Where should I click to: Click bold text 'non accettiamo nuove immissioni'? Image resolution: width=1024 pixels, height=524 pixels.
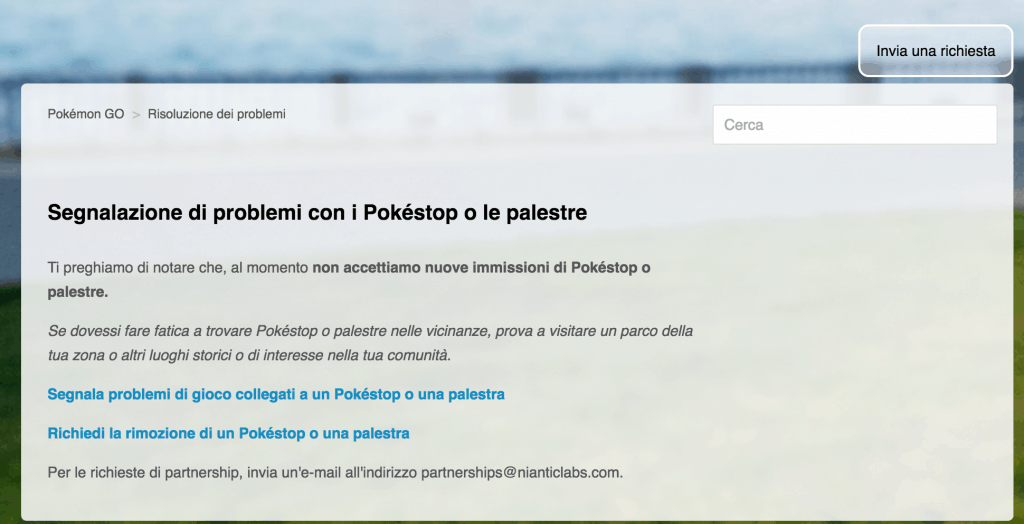tap(430, 268)
